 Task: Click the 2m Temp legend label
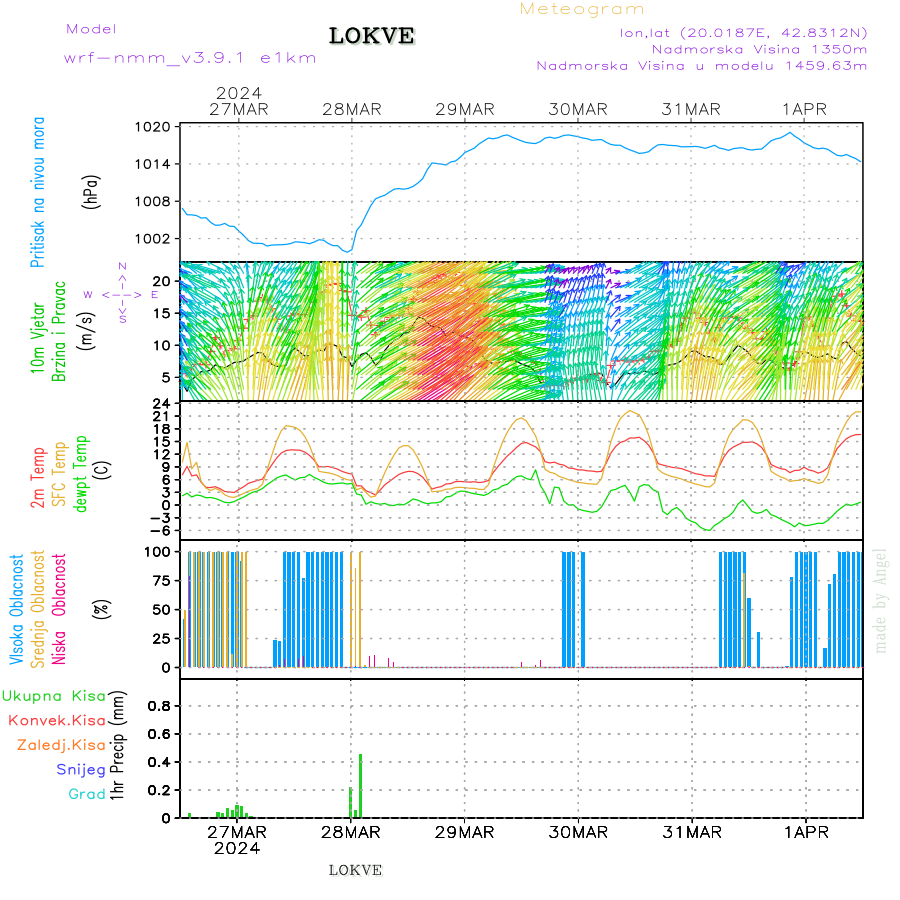coord(38,478)
